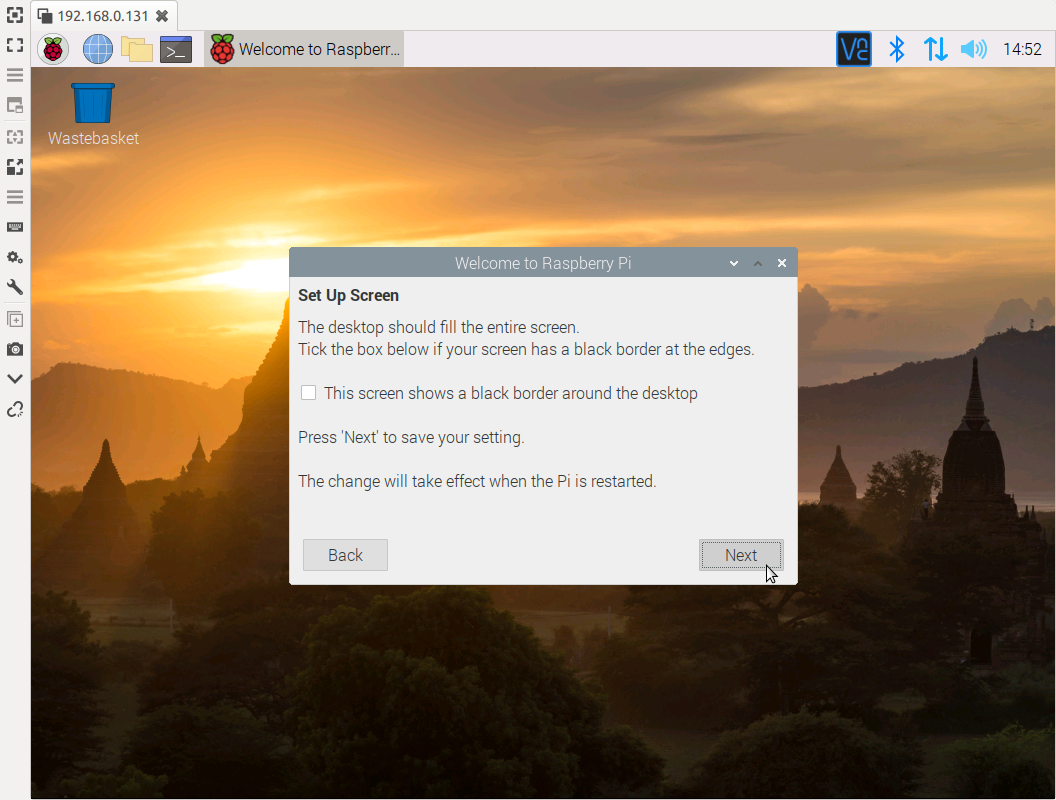
Task: Open viewer preferences gears icon
Action: point(15,257)
